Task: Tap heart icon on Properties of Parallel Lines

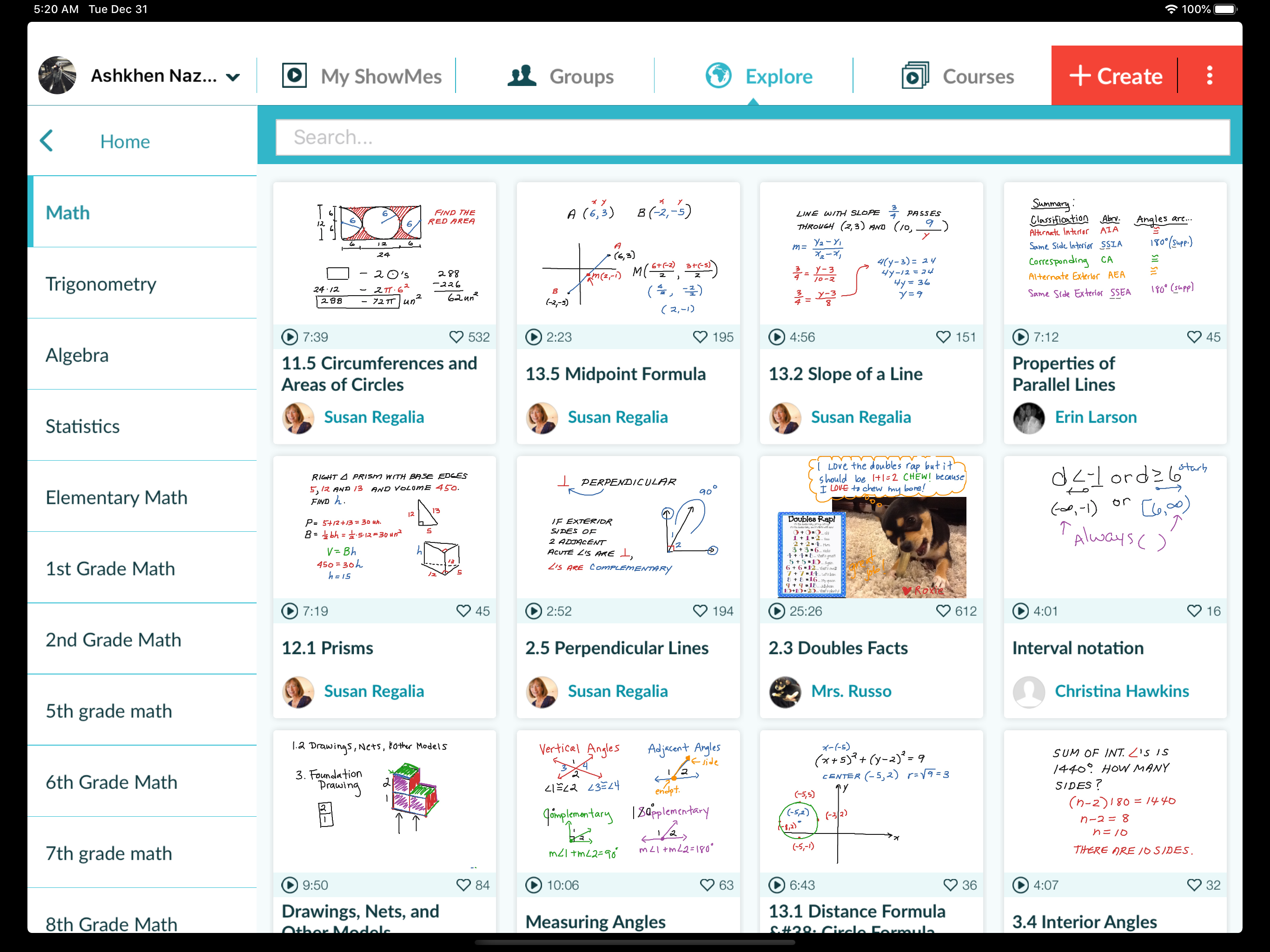Action: pyautogui.click(x=1194, y=337)
